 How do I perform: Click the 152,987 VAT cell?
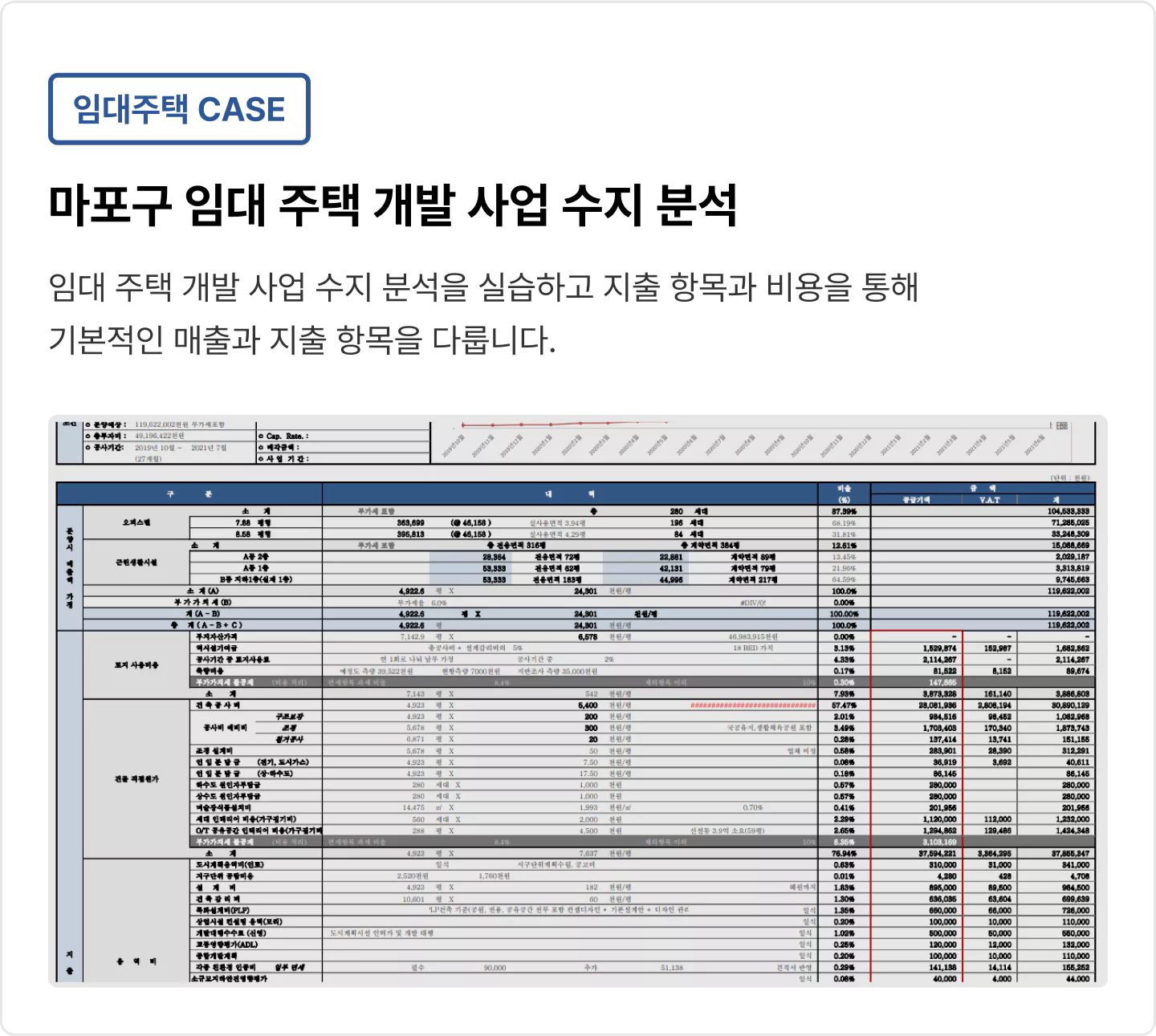[x=997, y=648]
